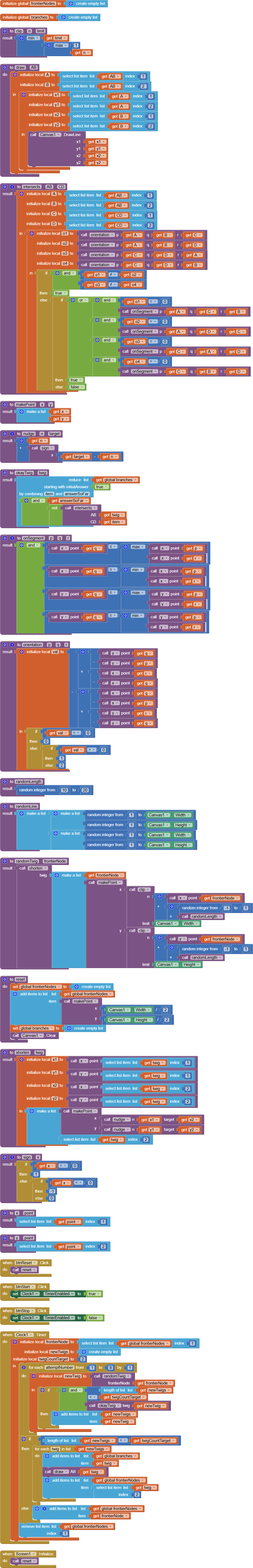The width and height of the screenshot is (253, 1568).
Task: Open mutator gear on okayTwig procedure definition
Action: click(x=5, y=472)
